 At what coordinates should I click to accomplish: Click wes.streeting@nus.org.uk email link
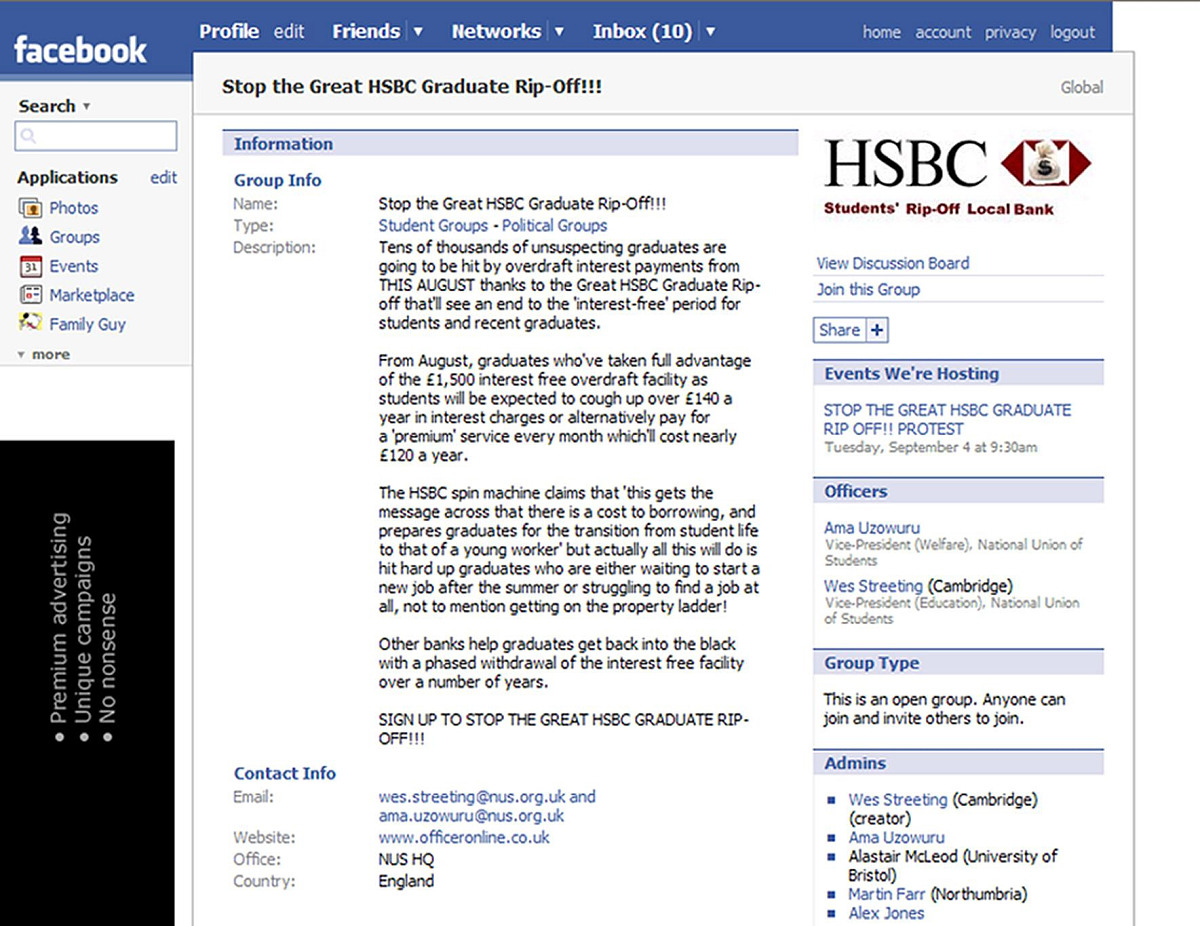pyautogui.click(x=472, y=797)
